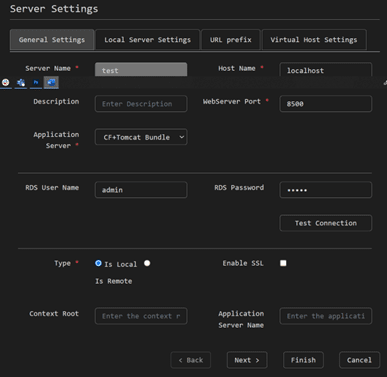This screenshot has height=377, width=387.
Task: Click the WebServer Port label
Action: click(x=232, y=101)
